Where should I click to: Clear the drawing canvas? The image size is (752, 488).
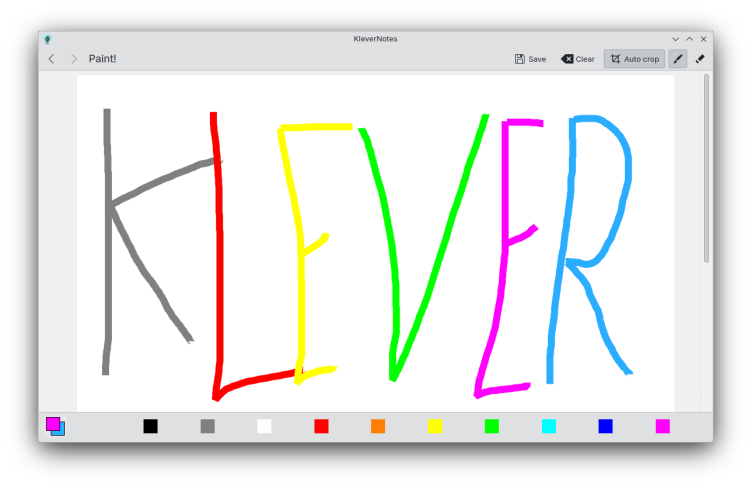577,59
